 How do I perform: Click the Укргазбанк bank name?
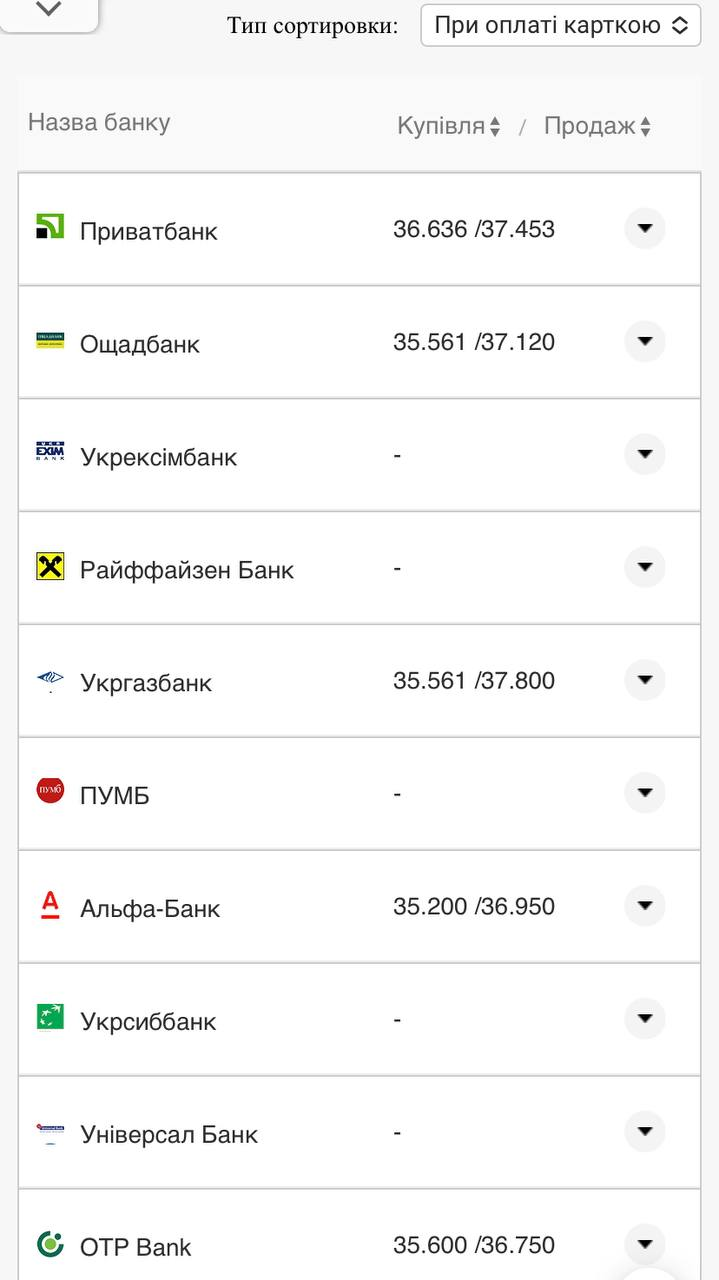coord(146,683)
